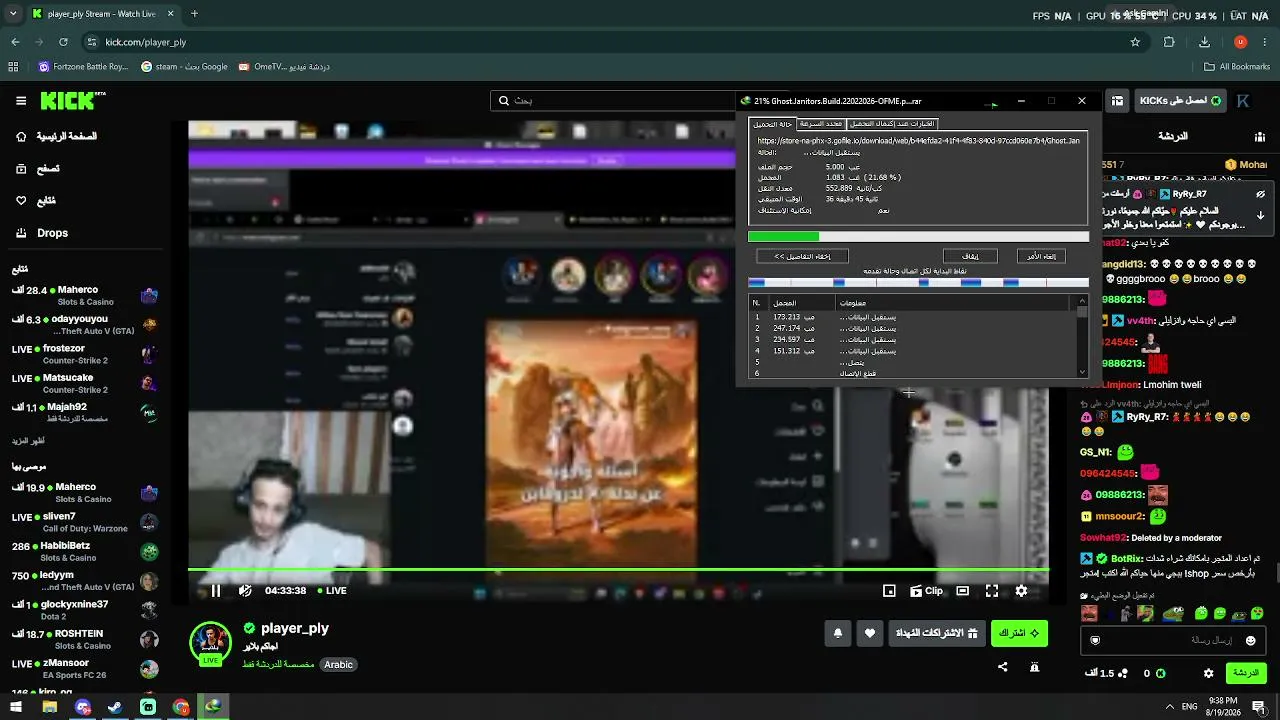Create a Clip of the stream
The width and height of the screenshot is (1280, 720).
926,591
